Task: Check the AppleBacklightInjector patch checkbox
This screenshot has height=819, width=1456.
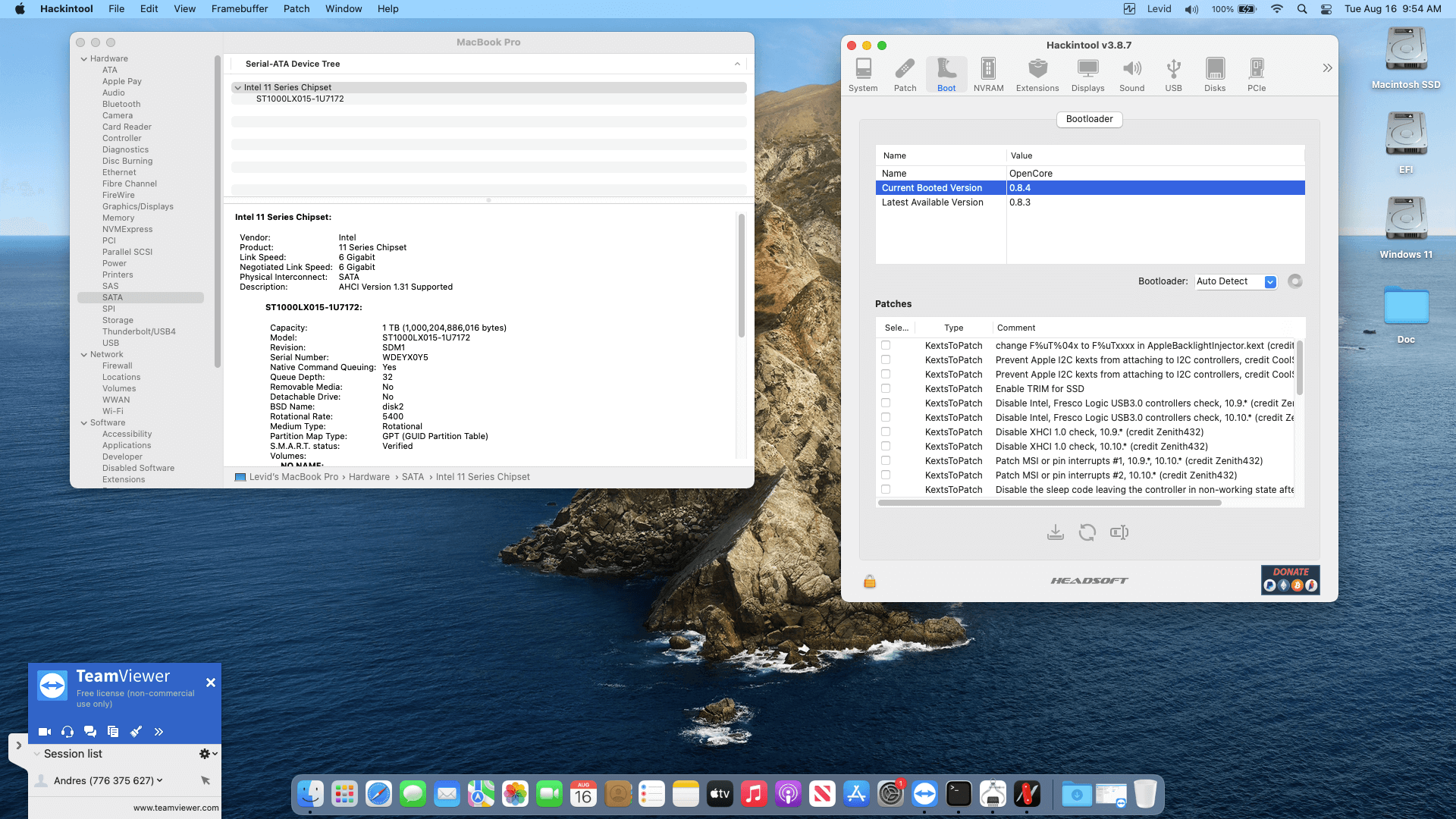Action: click(886, 346)
